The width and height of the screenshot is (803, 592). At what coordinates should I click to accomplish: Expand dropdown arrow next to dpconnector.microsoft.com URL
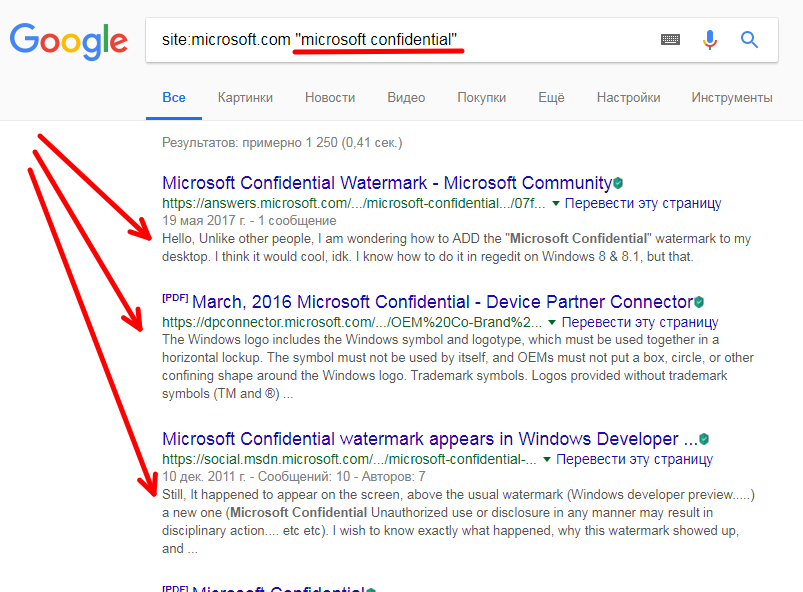tap(551, 322)
